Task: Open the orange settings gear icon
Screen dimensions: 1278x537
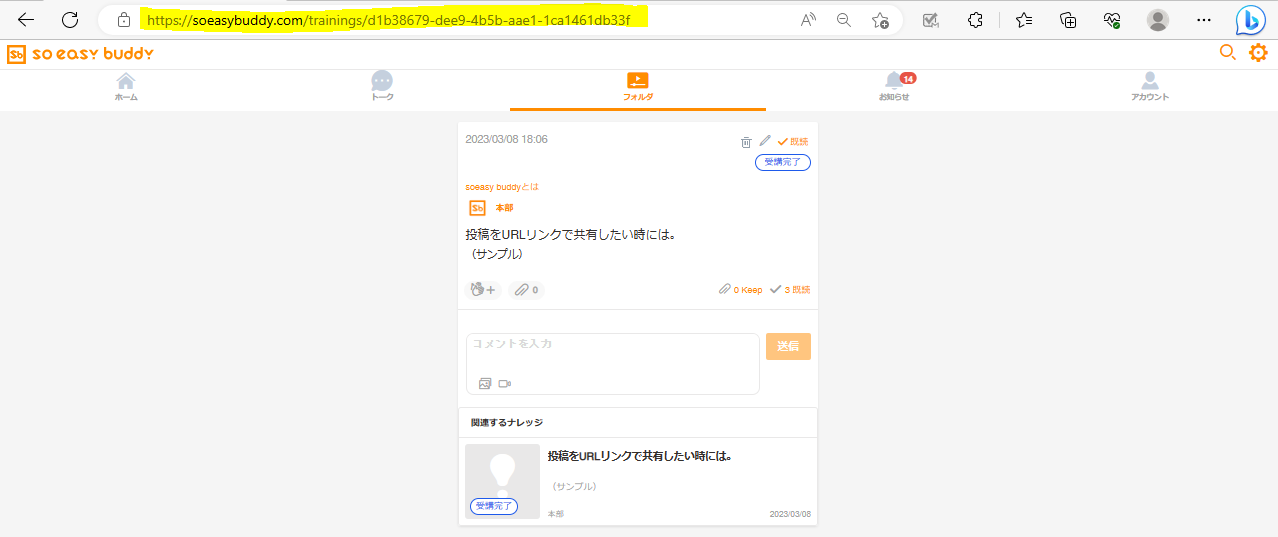Action: (x=1258, y=53)
